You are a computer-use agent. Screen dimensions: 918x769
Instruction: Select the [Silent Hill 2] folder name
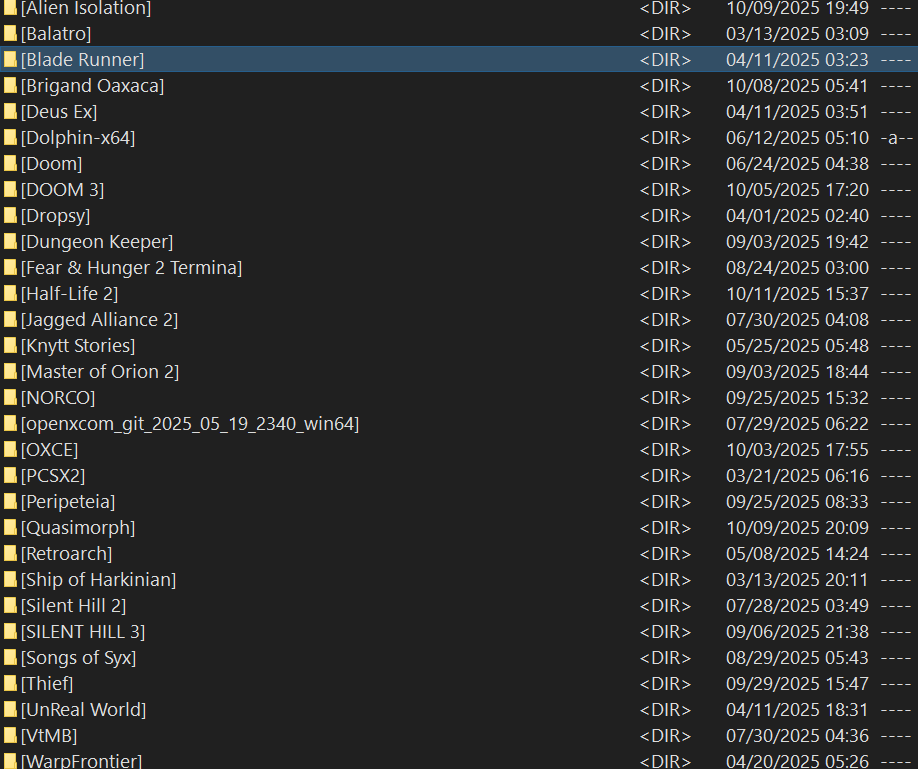(73, 606)
